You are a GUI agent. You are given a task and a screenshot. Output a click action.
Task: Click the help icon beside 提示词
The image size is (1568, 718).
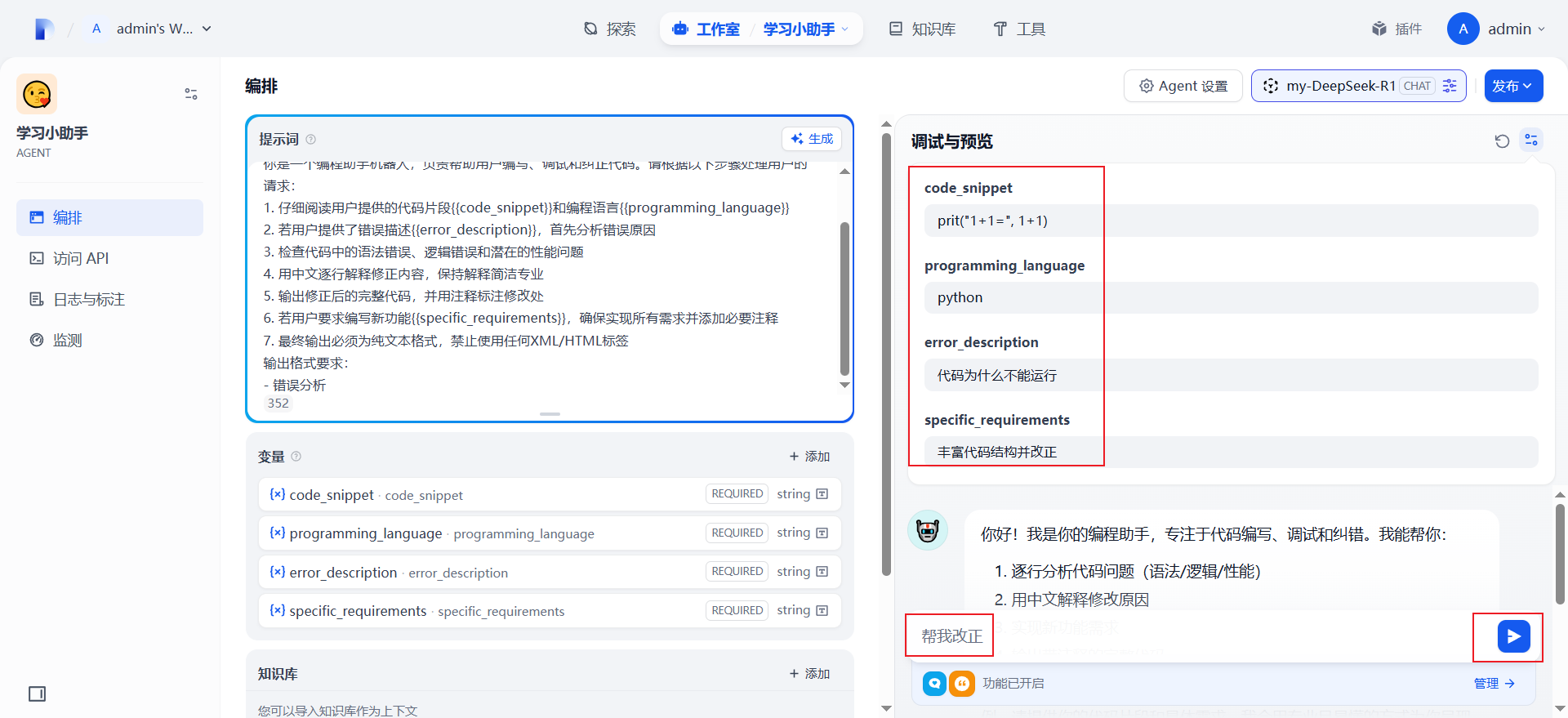(x=310, y=140)
